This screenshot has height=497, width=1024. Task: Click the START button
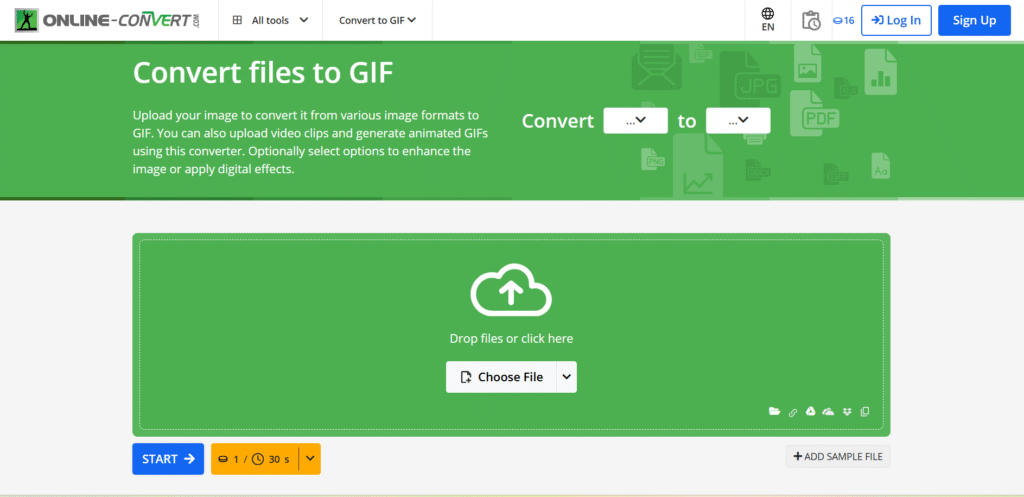(168, 459)
